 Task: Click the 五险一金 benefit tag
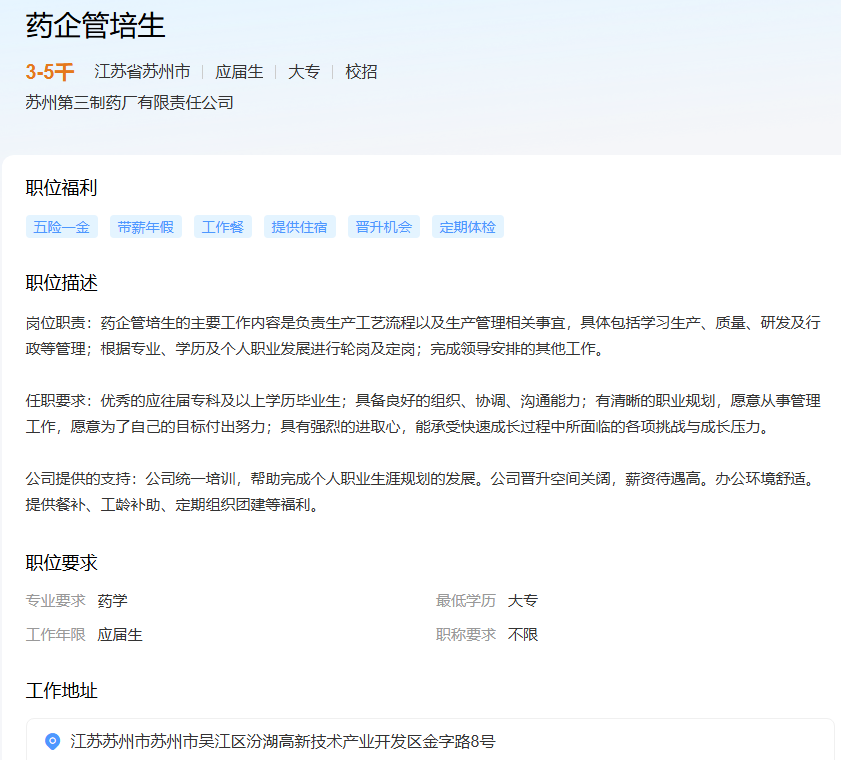(62, 227)
